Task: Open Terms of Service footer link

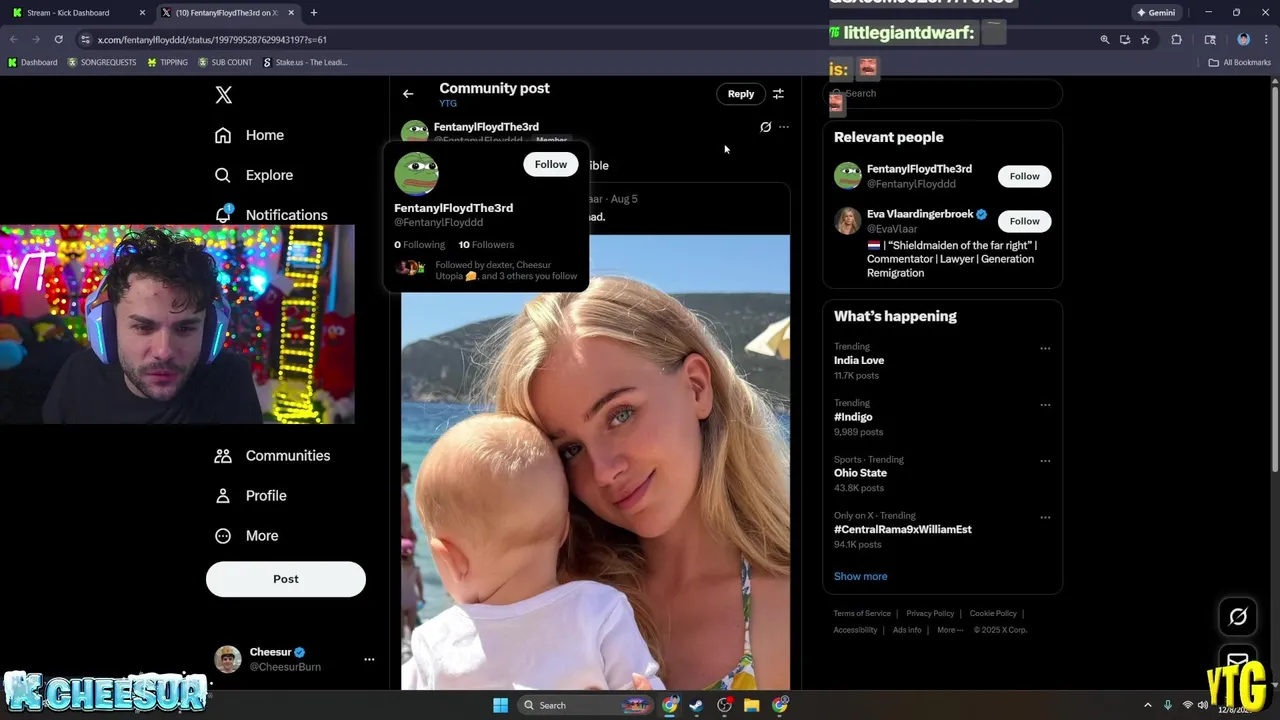Action: tap(862, 614)
